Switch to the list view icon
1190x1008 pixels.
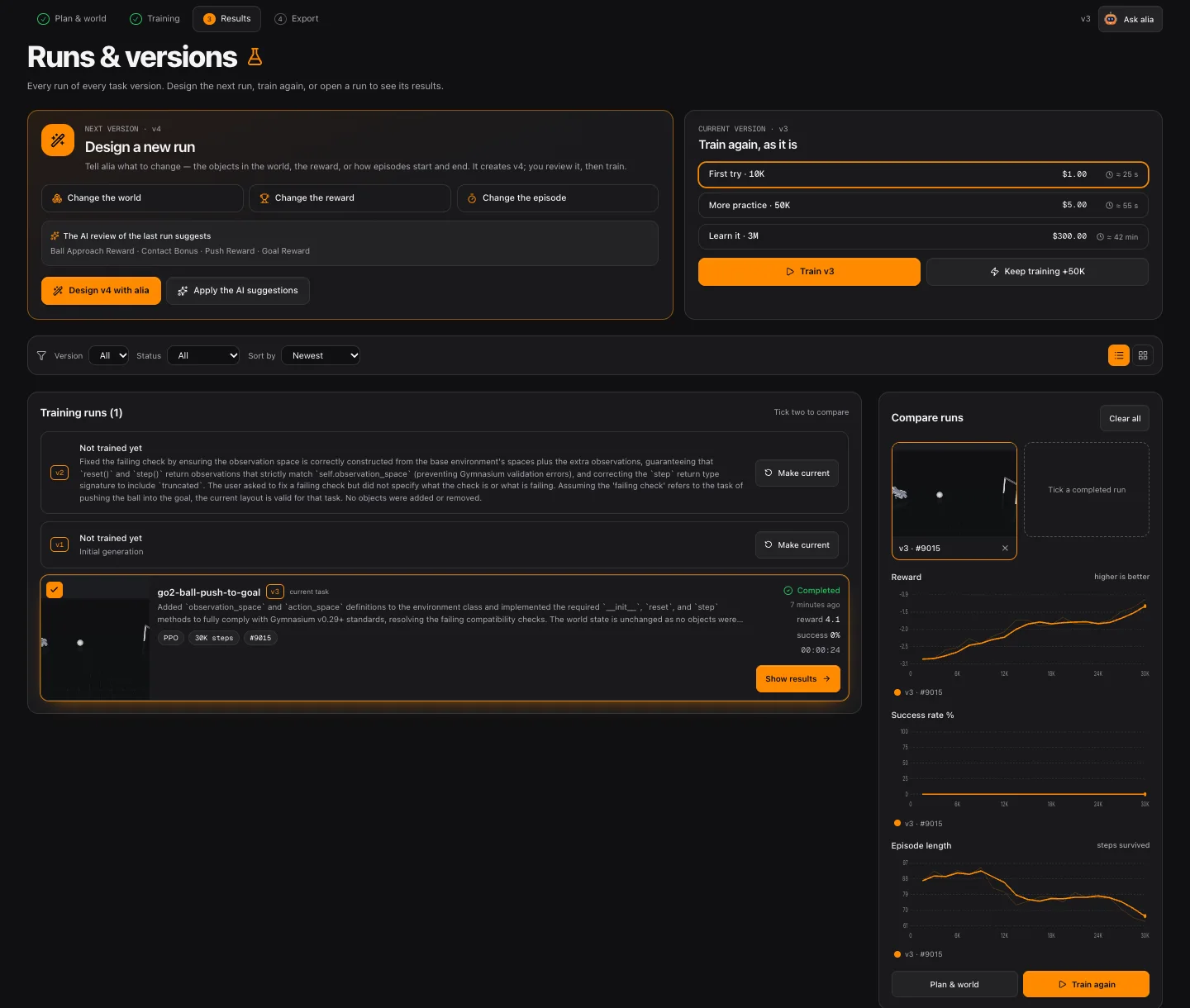click(x=1119, y=355)
